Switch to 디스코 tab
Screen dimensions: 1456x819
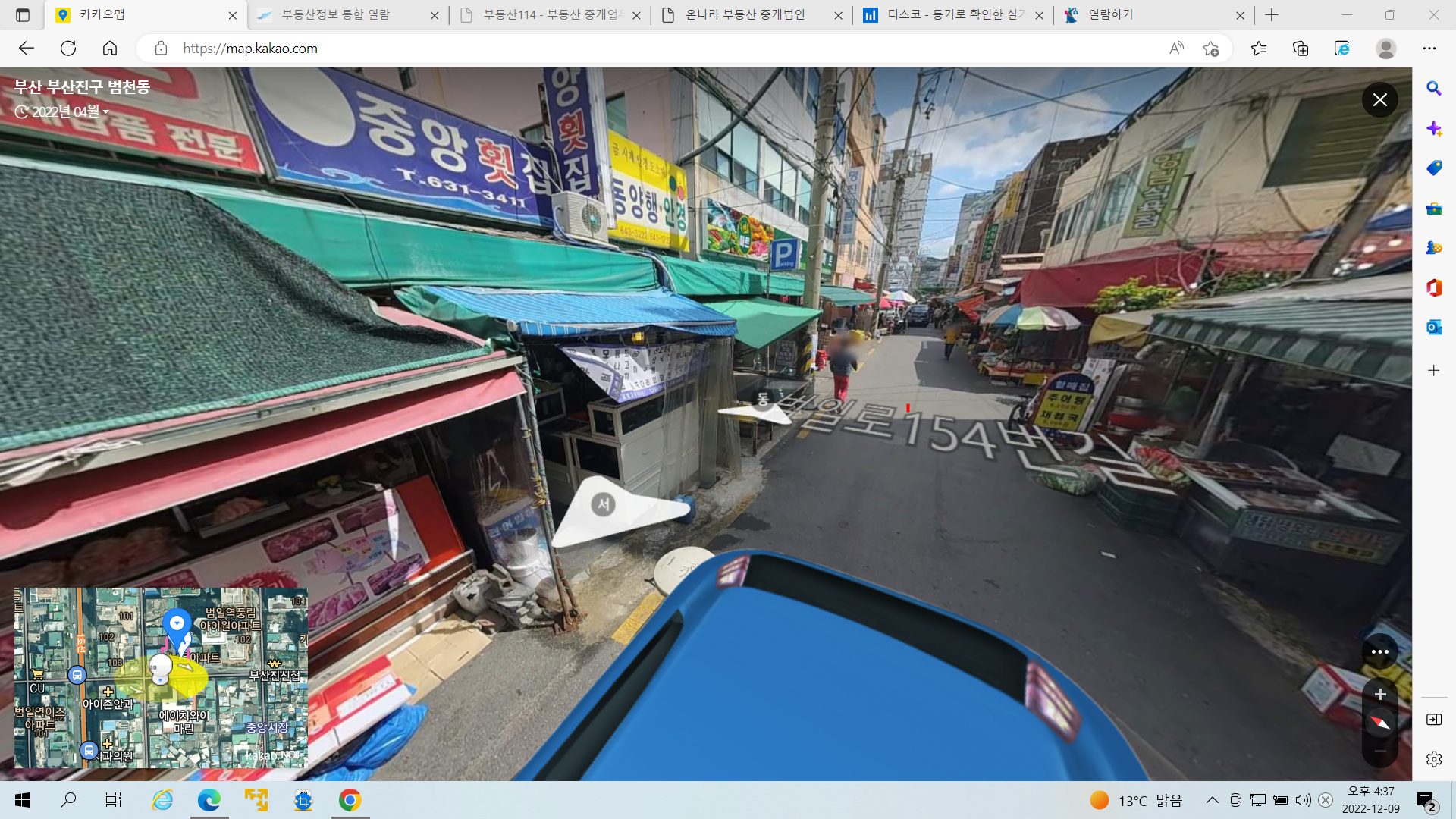pos(951,15)
